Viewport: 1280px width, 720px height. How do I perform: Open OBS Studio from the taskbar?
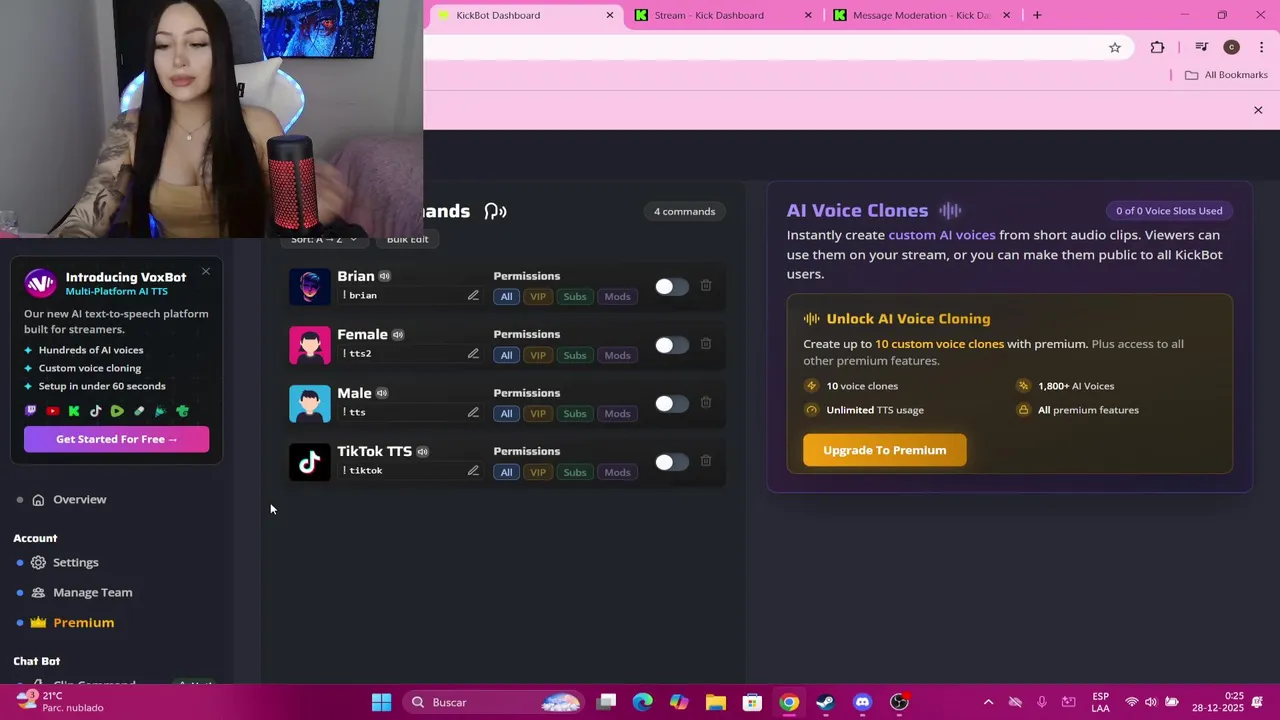899,702
